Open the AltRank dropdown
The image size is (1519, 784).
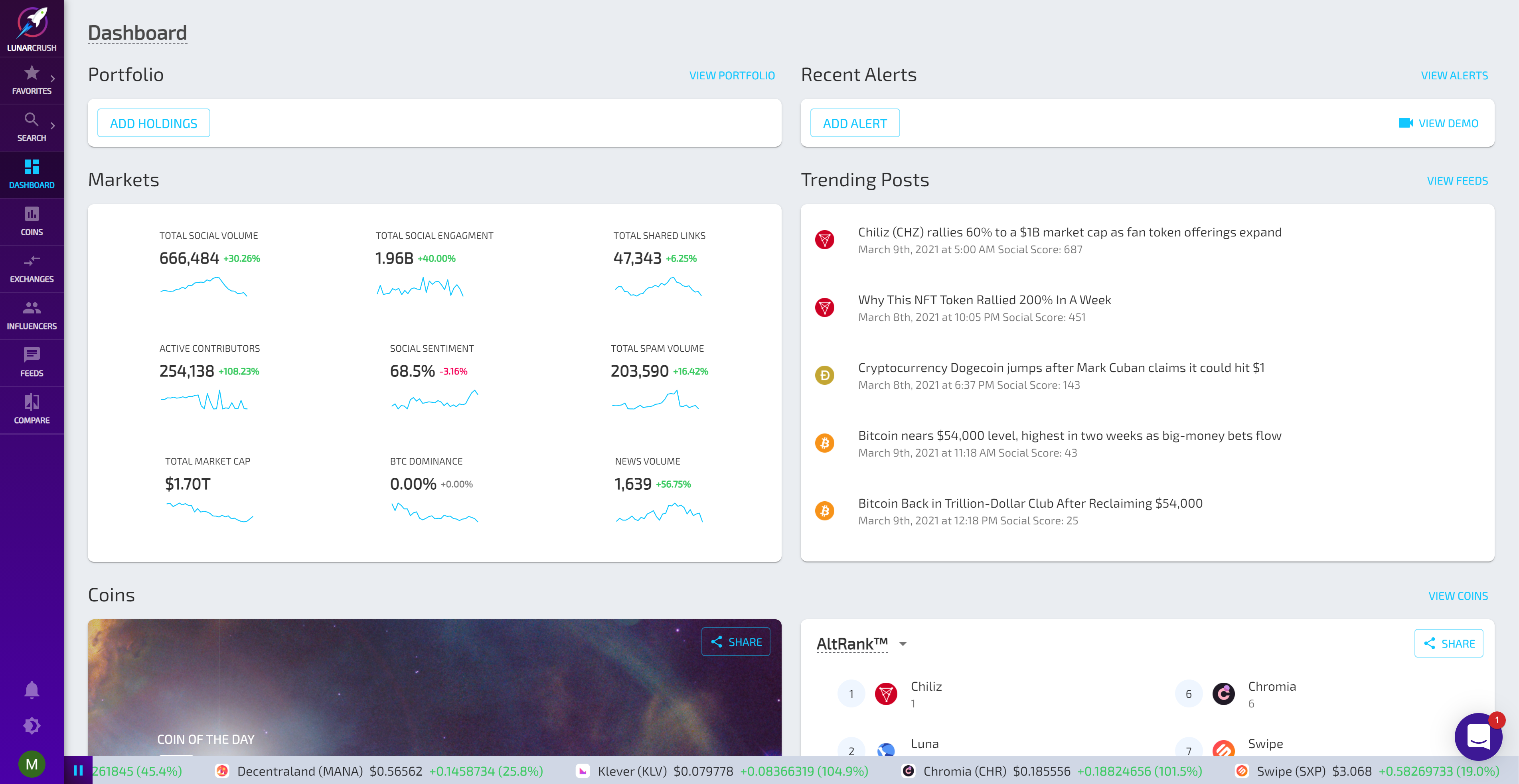coord(903,644)
